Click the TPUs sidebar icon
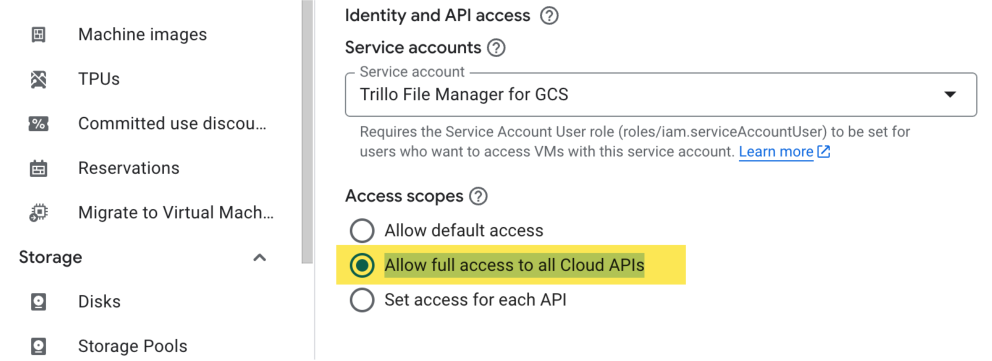This screenshot has height=361, width=992. [39, 80]
